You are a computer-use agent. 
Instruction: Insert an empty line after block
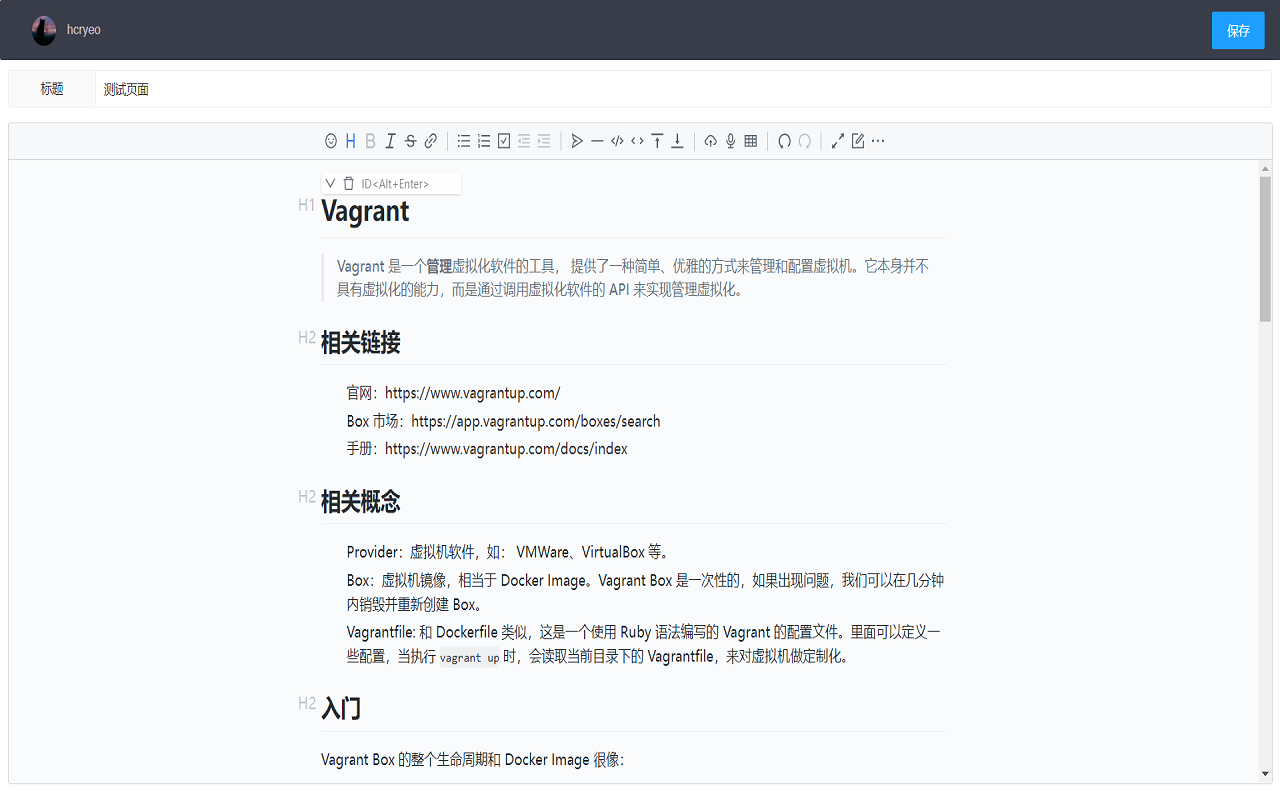[x=677, y=141]
